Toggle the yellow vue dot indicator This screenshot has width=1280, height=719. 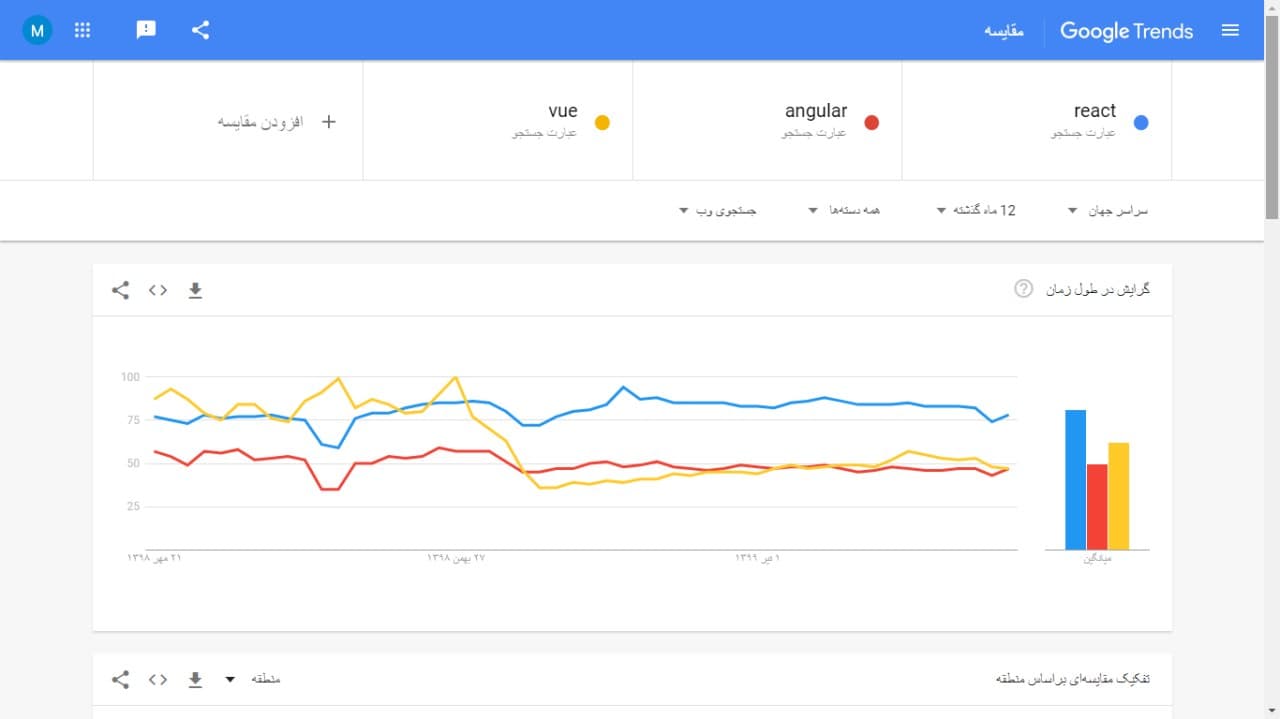click(603, 122)
